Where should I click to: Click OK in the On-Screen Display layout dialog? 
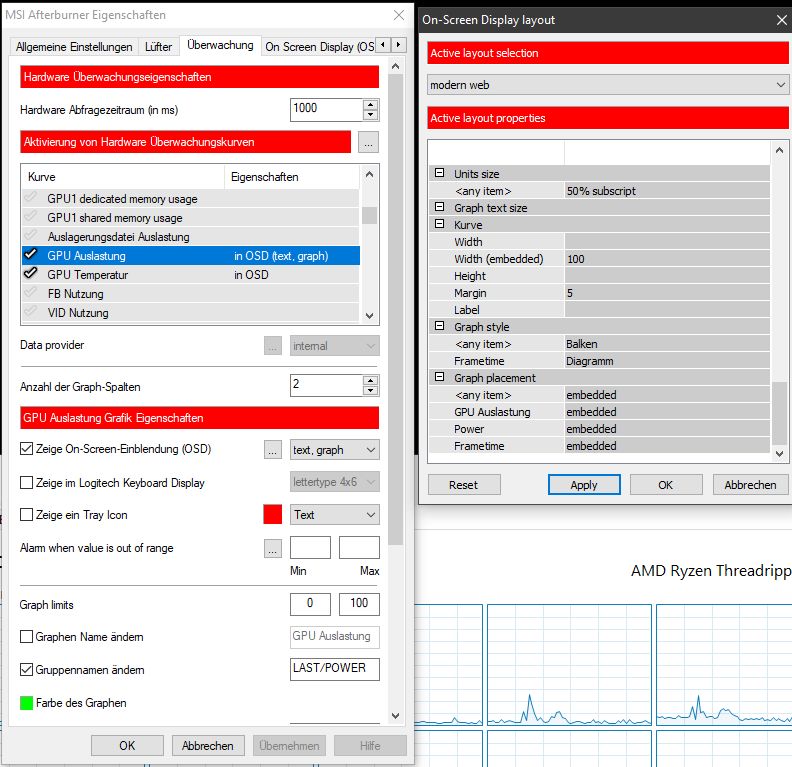tap(665, 485)
